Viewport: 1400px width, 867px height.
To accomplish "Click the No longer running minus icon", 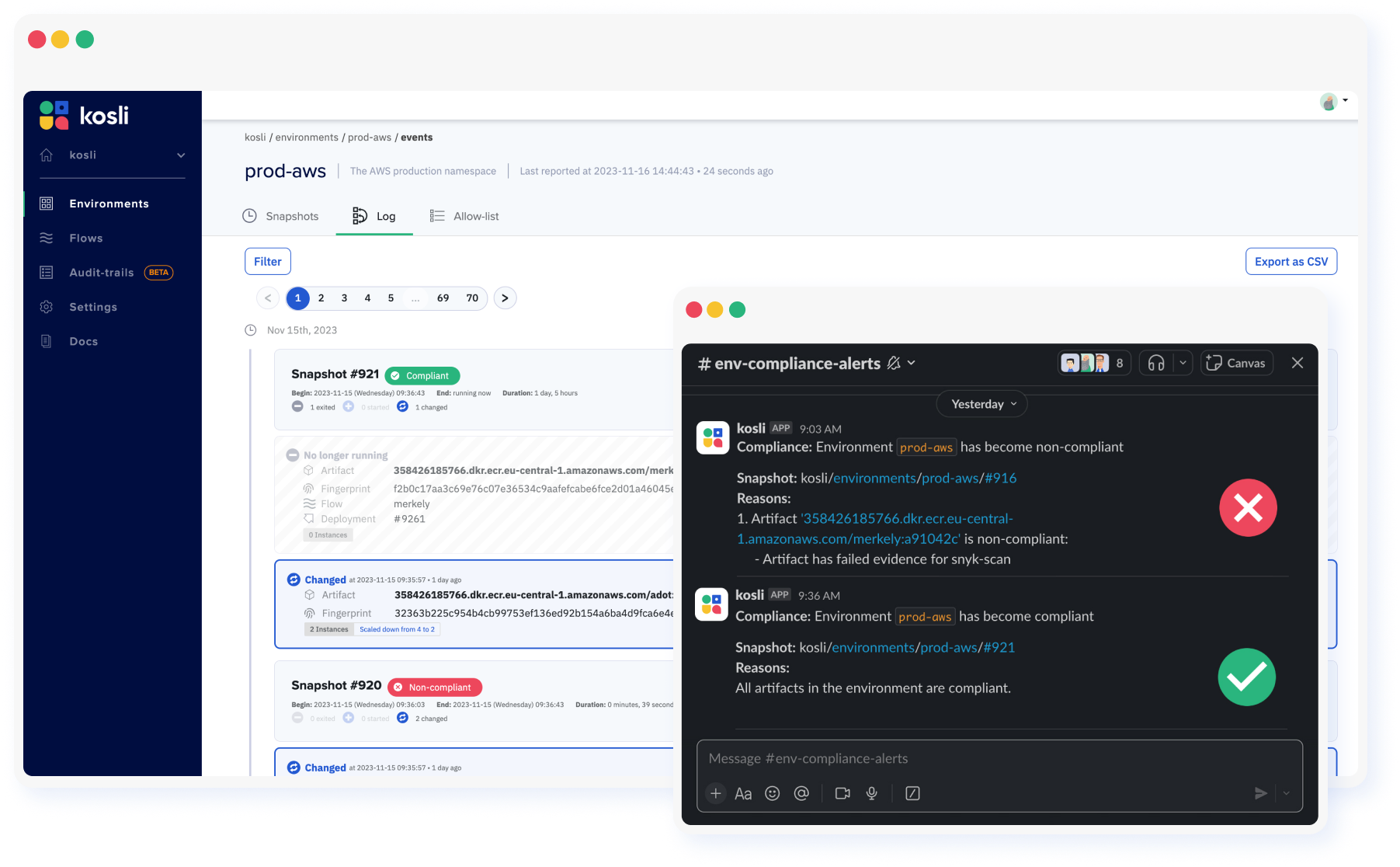I will click(x=293, y=455).
